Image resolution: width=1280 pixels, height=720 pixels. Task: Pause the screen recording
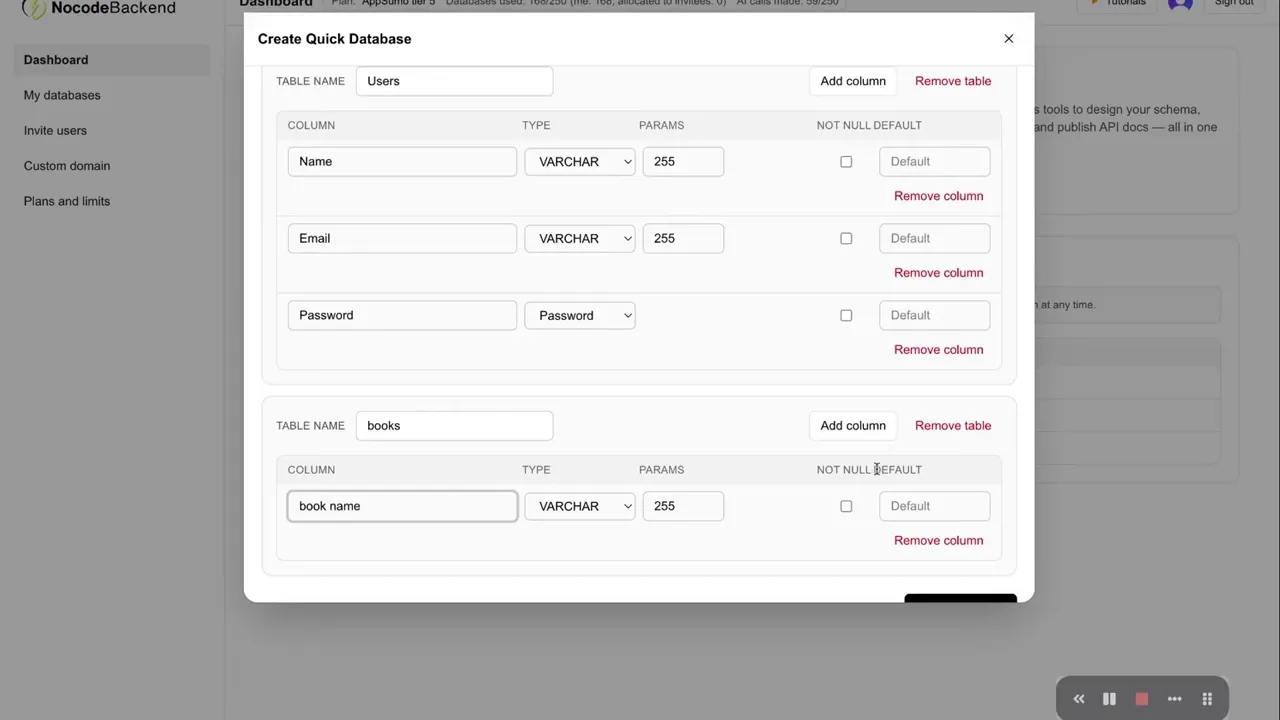click(x=1109, y=699)
